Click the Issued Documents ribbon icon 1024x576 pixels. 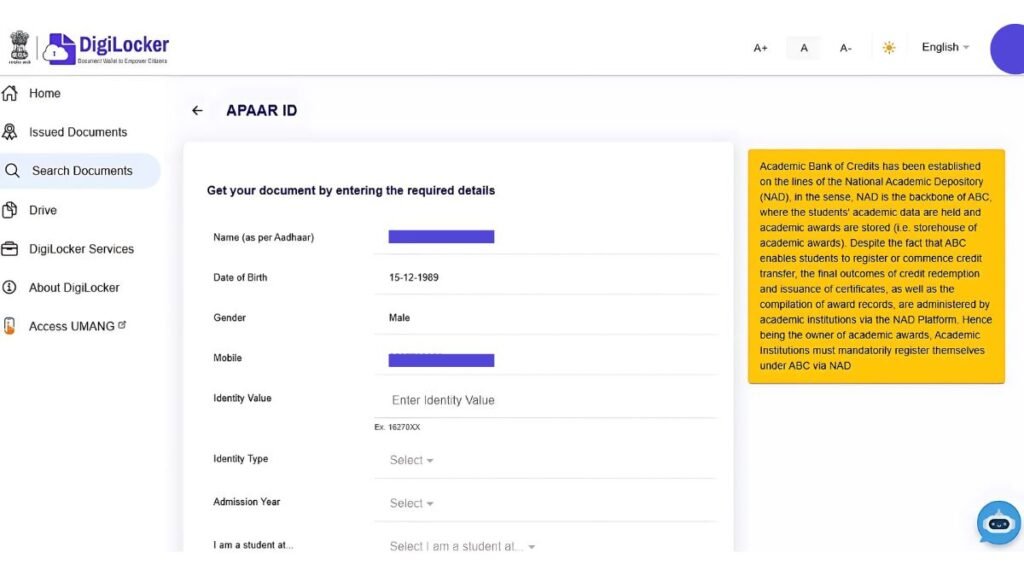[10, 132]
